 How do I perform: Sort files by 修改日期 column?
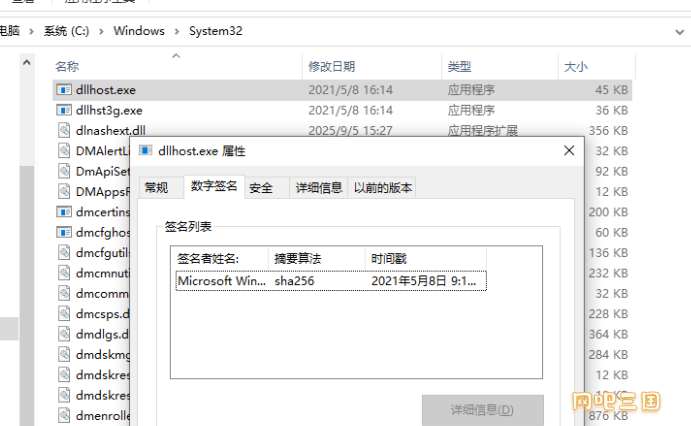372,67
